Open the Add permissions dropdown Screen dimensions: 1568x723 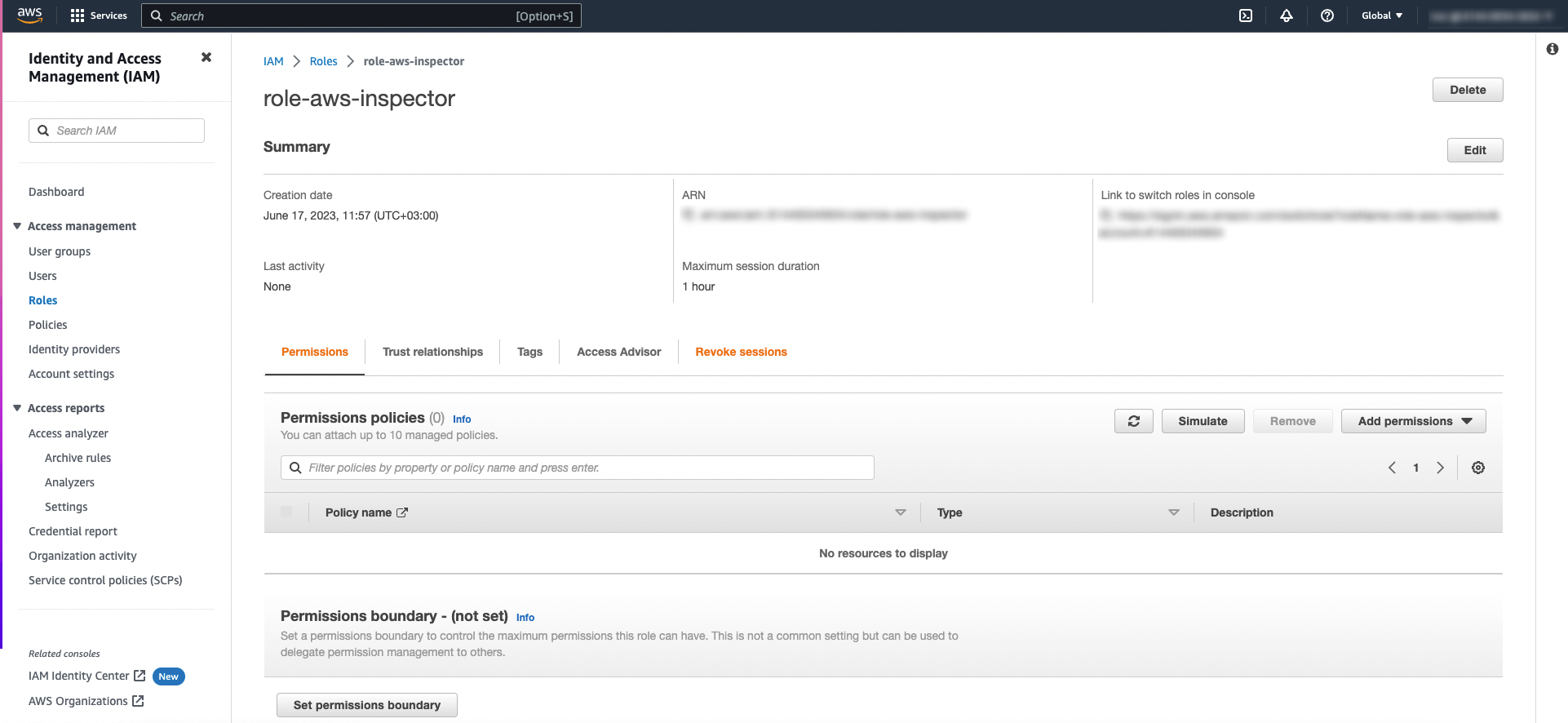1414,421
